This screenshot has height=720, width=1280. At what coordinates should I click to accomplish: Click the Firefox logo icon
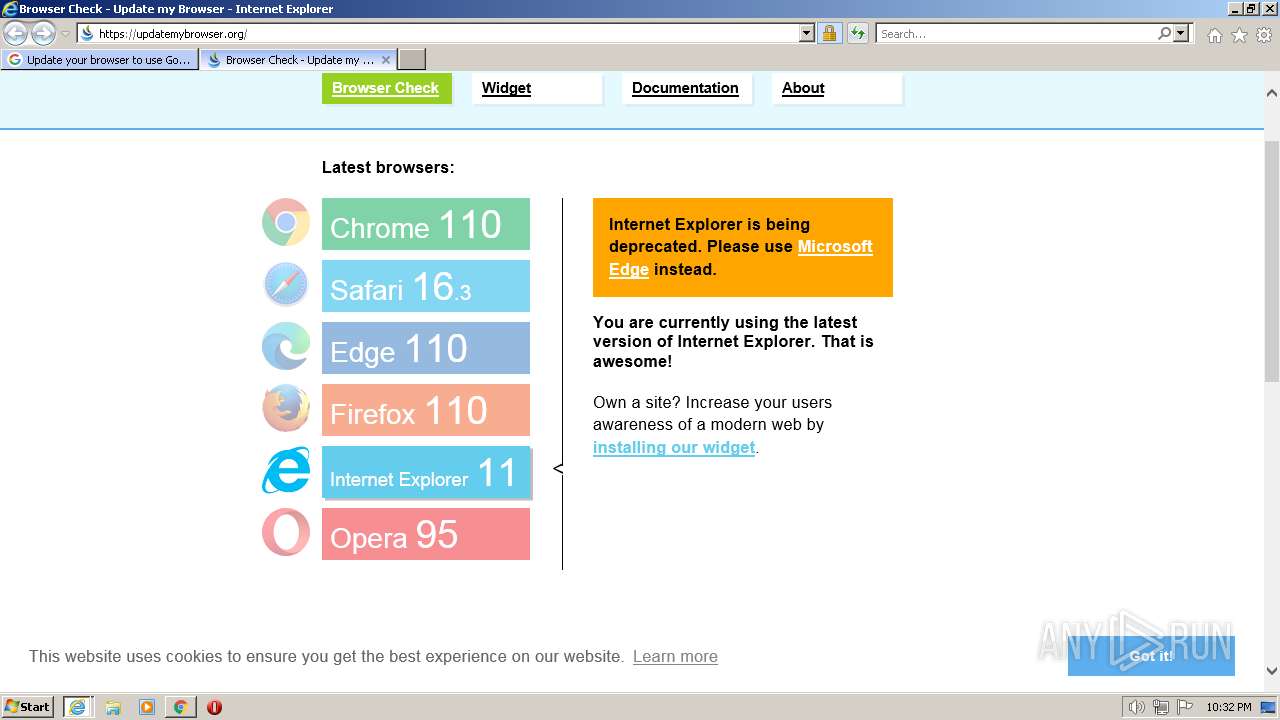pyautogui.click(x=286, y=409)
